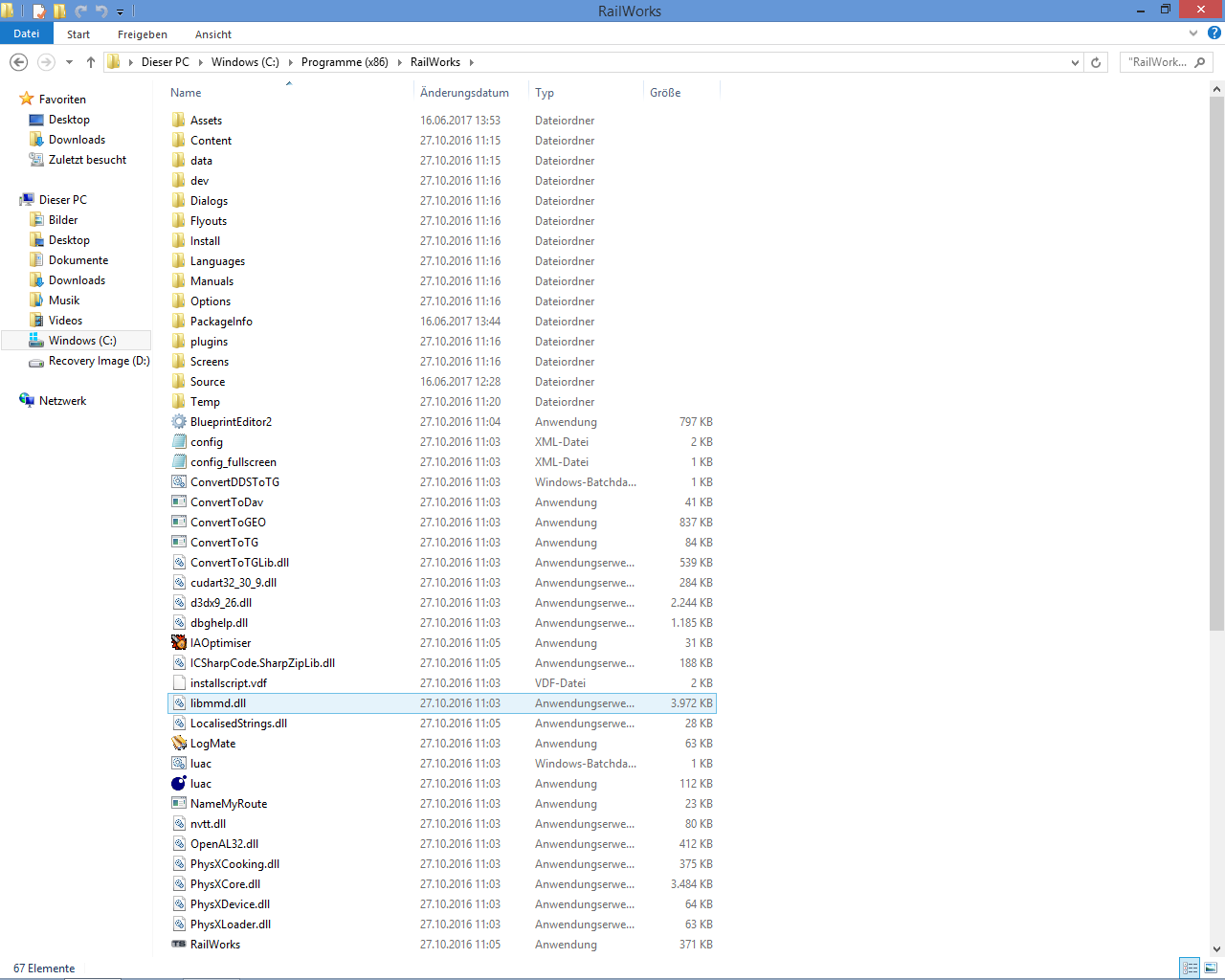Click the breadcrumb chevron after Windows (C:)
The width and height of the screenshot is (1225, 980).
(x=291, y=62)
